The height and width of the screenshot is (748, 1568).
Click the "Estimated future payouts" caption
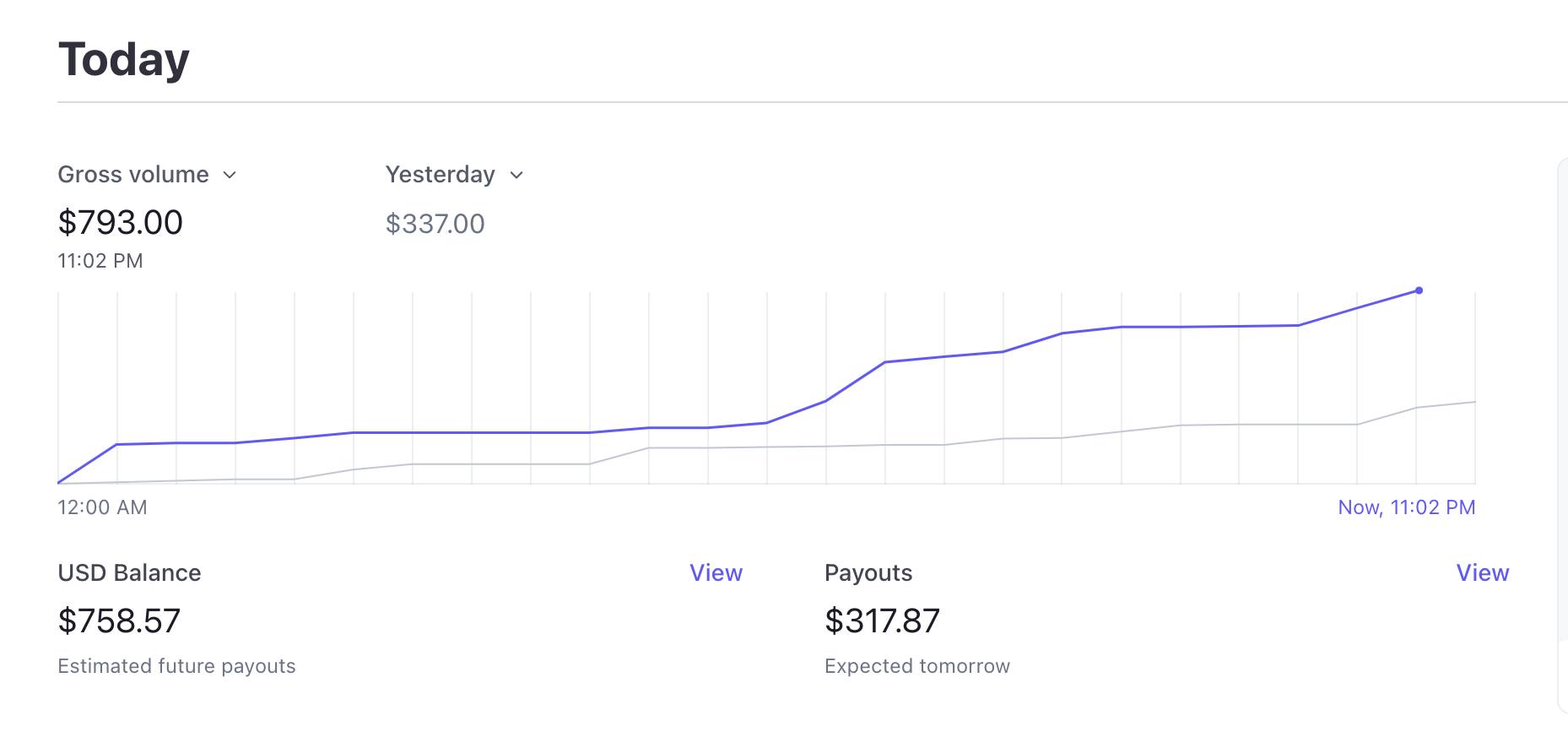pos(176,666)
